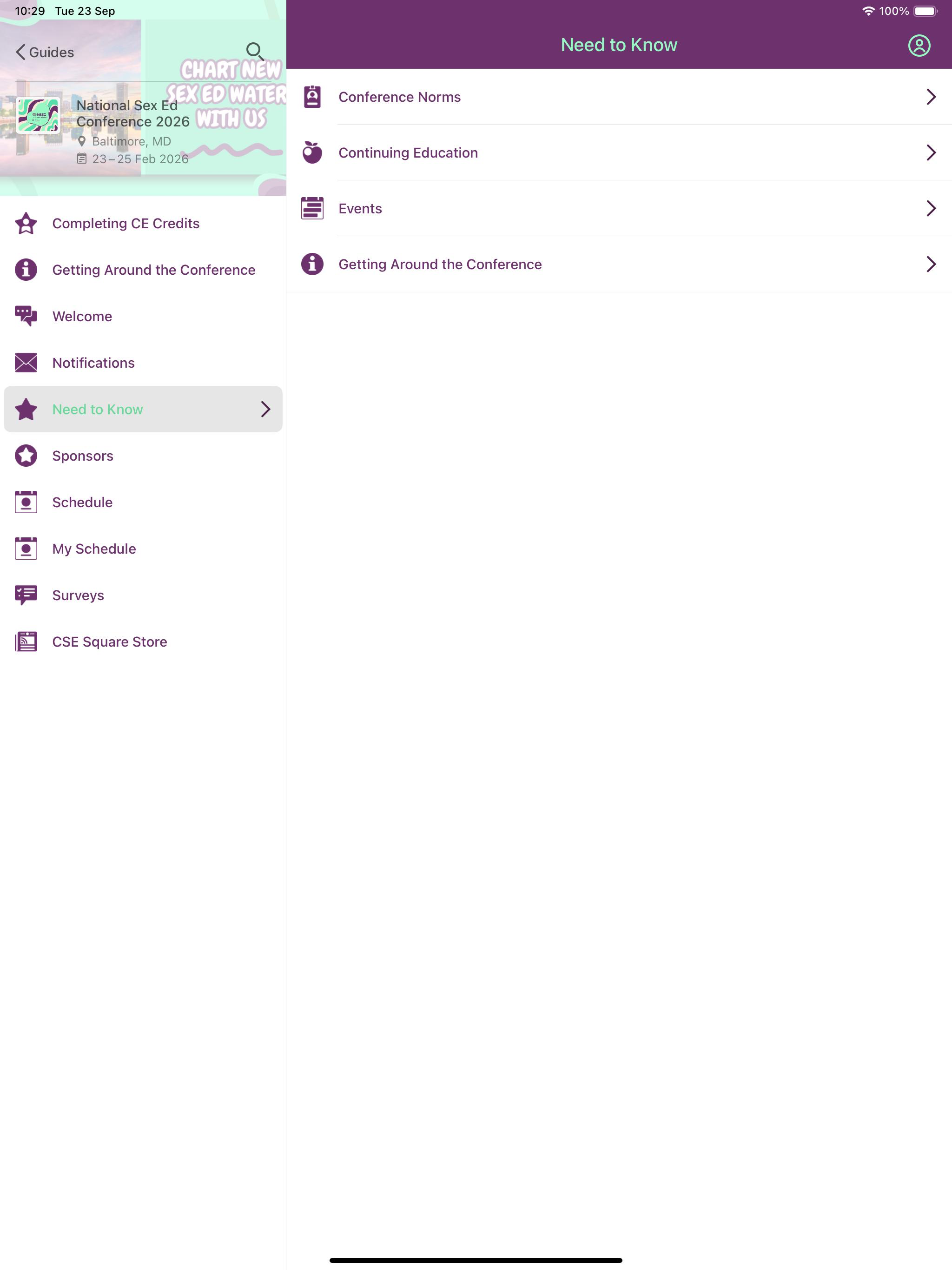Open Getting Around the Conference entry in main list
952x1270 pixels.
pos(619,264)
